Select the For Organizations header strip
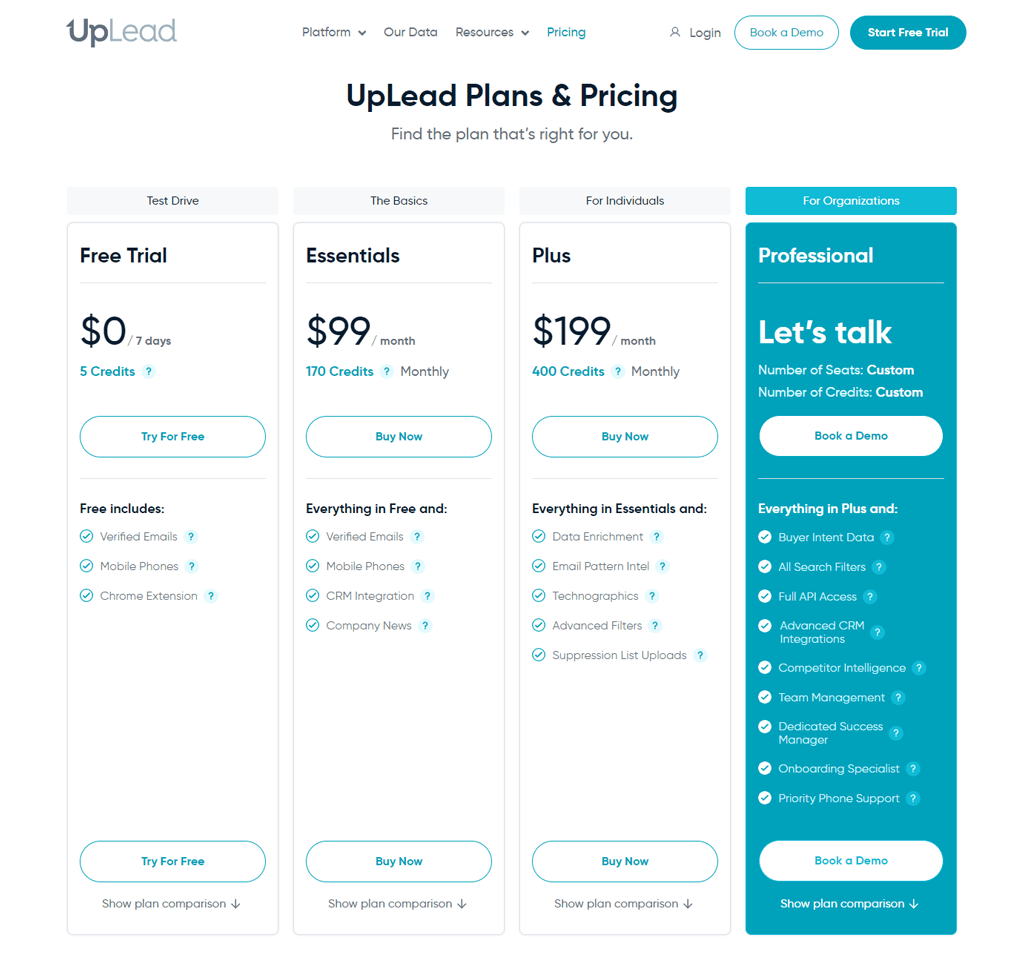1024x966 pixels. tap(850, 200)
